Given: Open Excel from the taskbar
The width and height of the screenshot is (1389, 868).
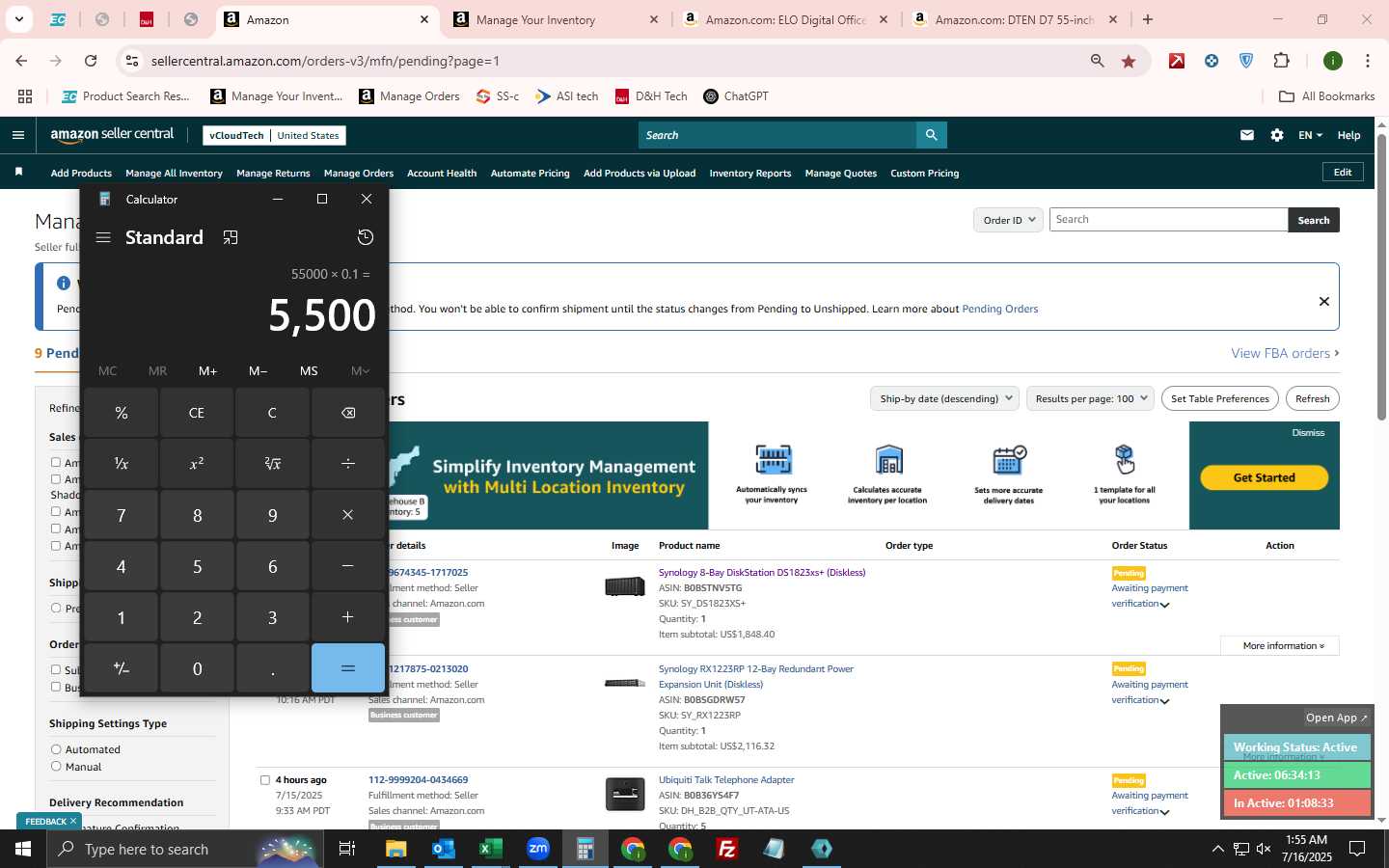Looking at the screenshot, I should 490,849.
